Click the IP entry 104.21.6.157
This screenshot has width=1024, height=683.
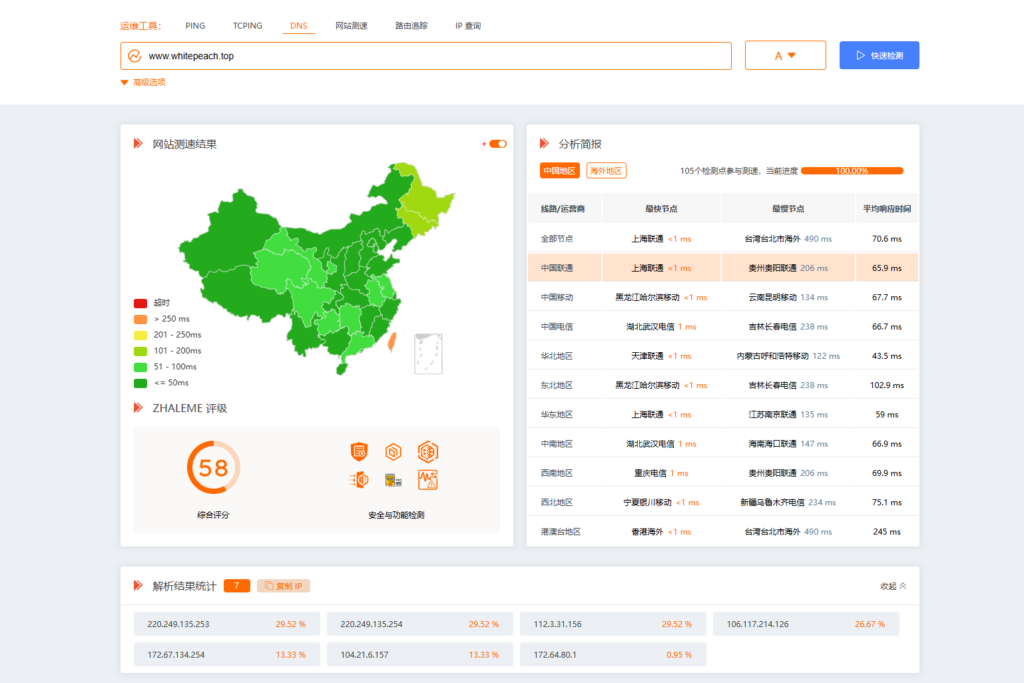420,654
